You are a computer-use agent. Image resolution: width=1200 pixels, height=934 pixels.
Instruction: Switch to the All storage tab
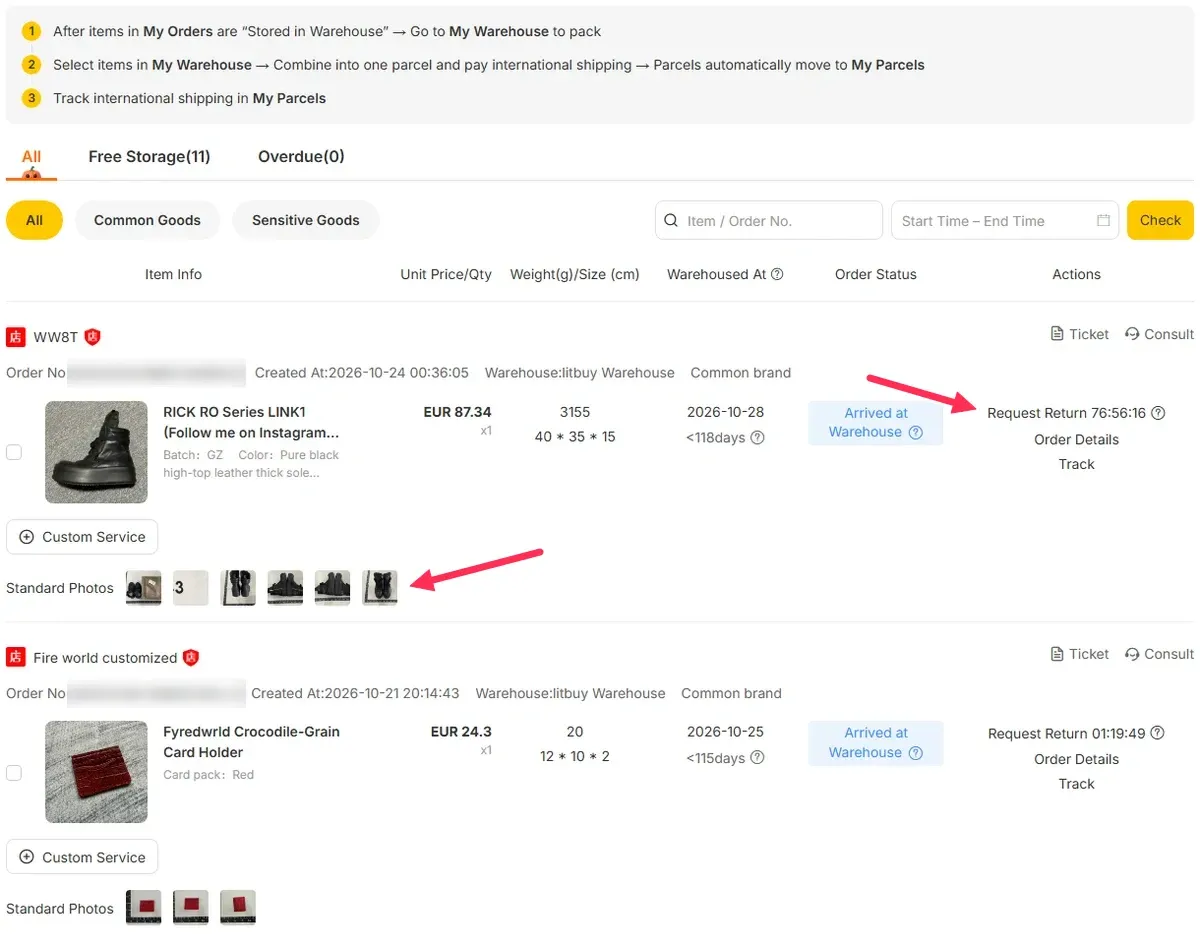tap(31, 157)
